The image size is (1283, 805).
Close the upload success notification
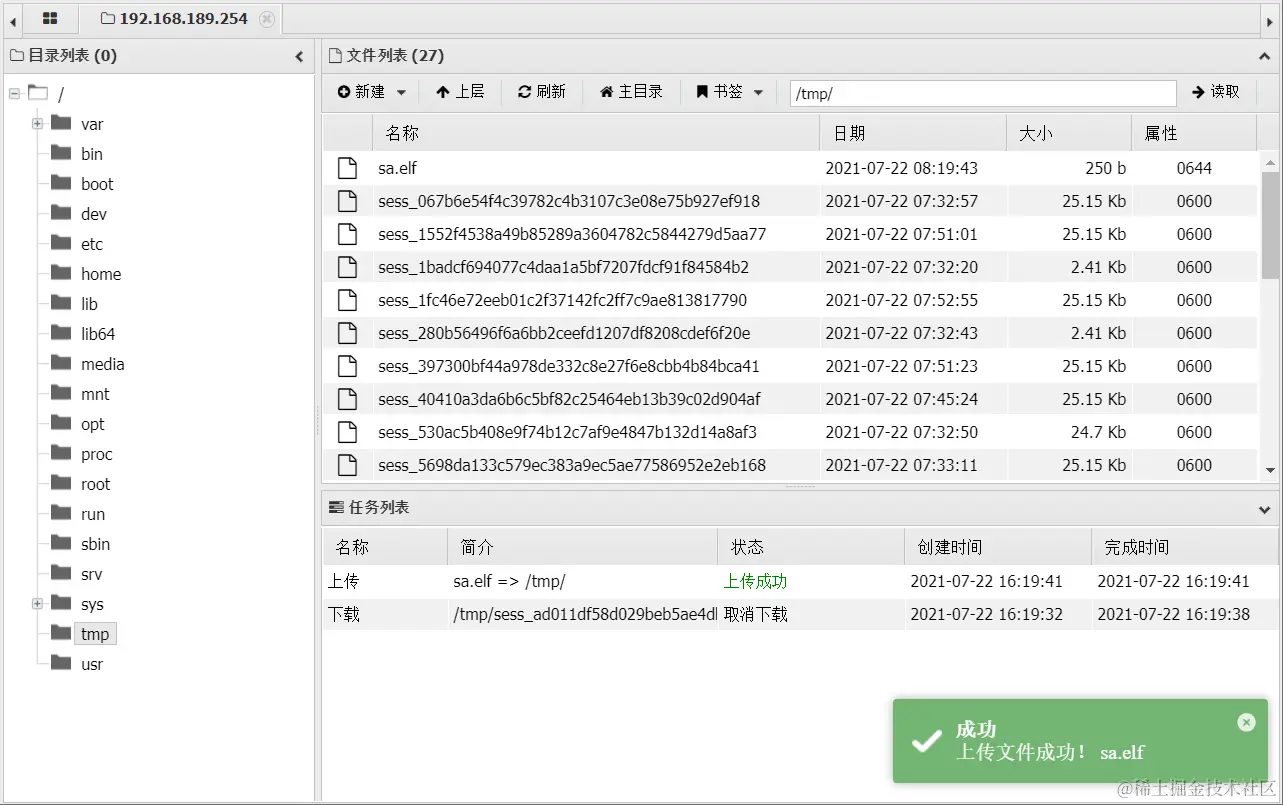pyautogui.click(x=1246, y=722)
